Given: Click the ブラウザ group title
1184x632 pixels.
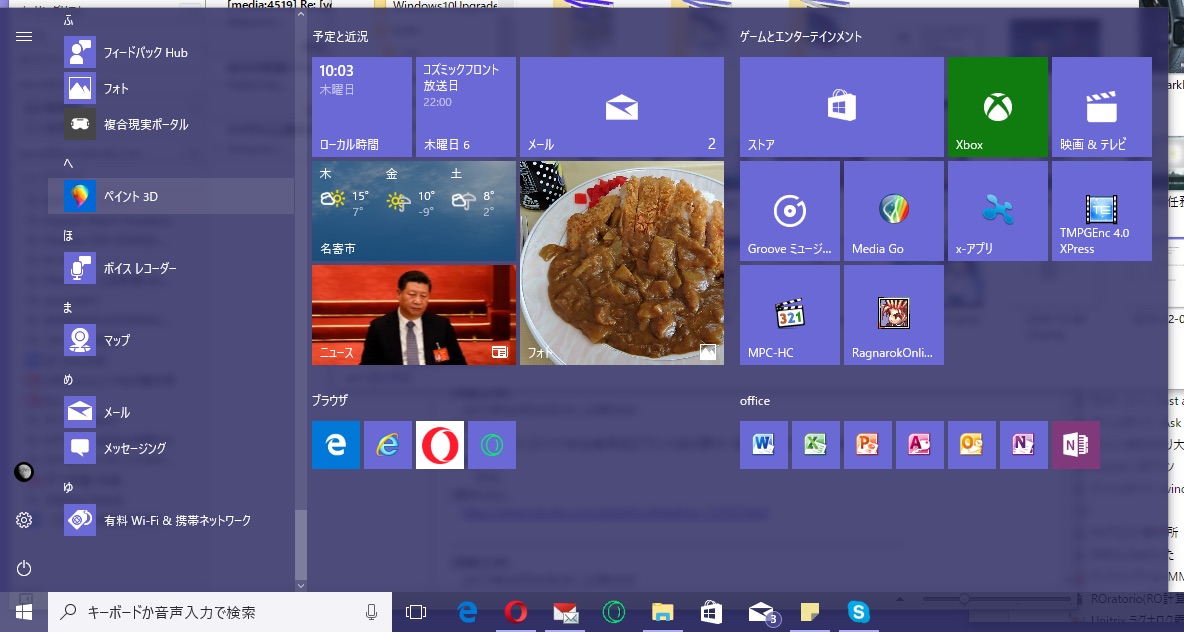Looking at the screenshot, I should (x=330, y=400).
